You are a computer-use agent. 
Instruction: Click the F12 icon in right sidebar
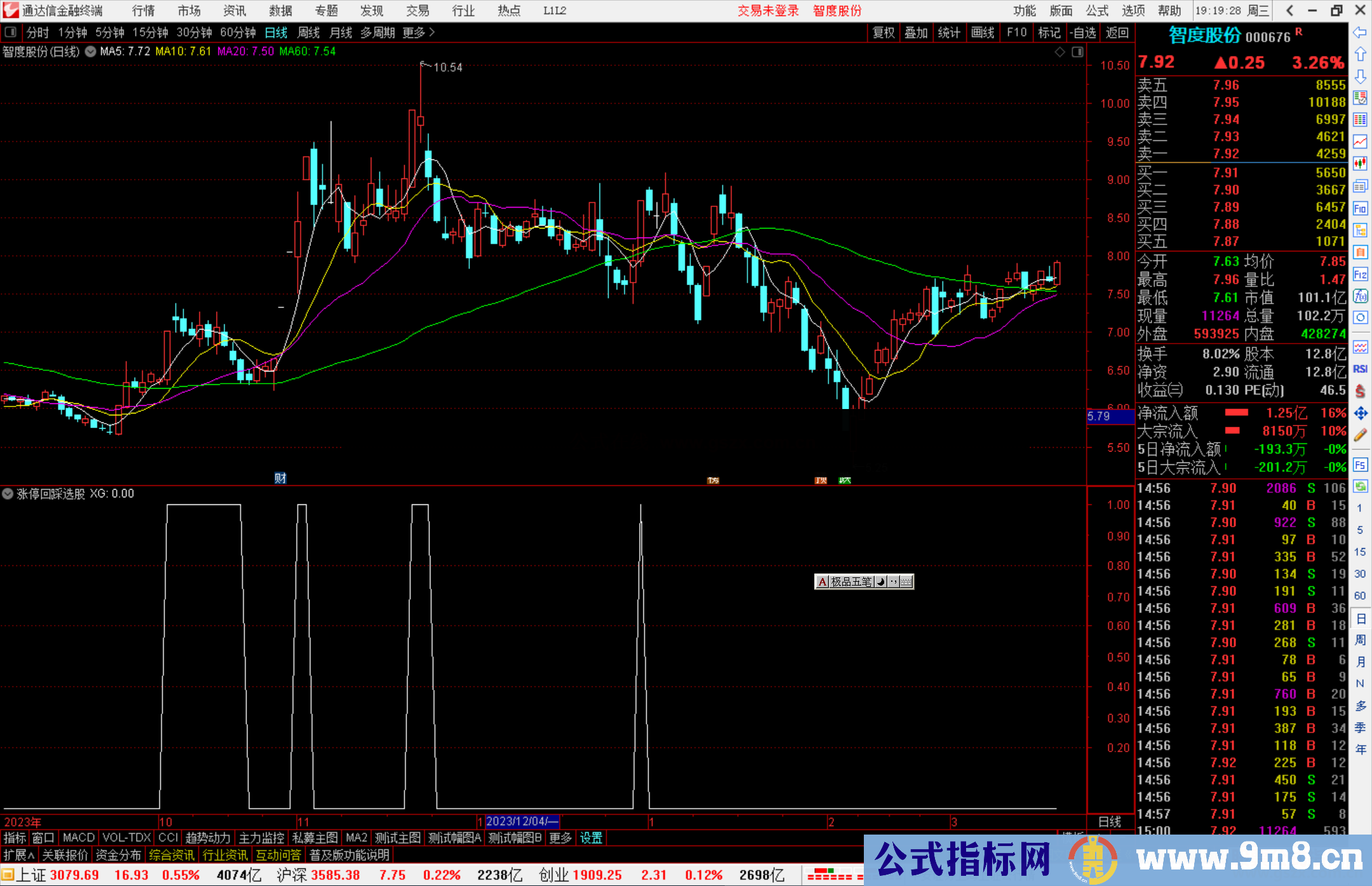(1360, 274)
